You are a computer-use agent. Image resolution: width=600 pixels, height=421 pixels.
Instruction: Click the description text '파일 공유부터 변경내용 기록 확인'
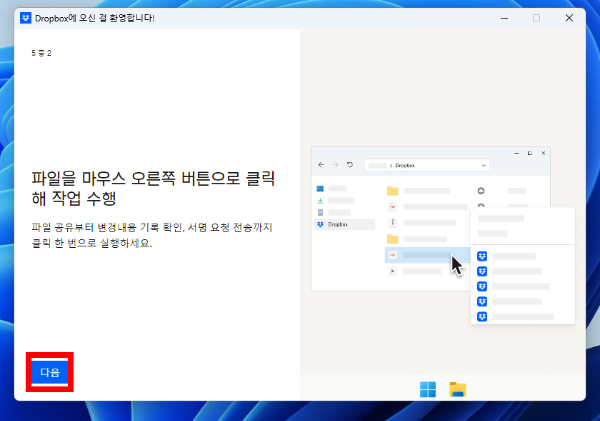108,227
